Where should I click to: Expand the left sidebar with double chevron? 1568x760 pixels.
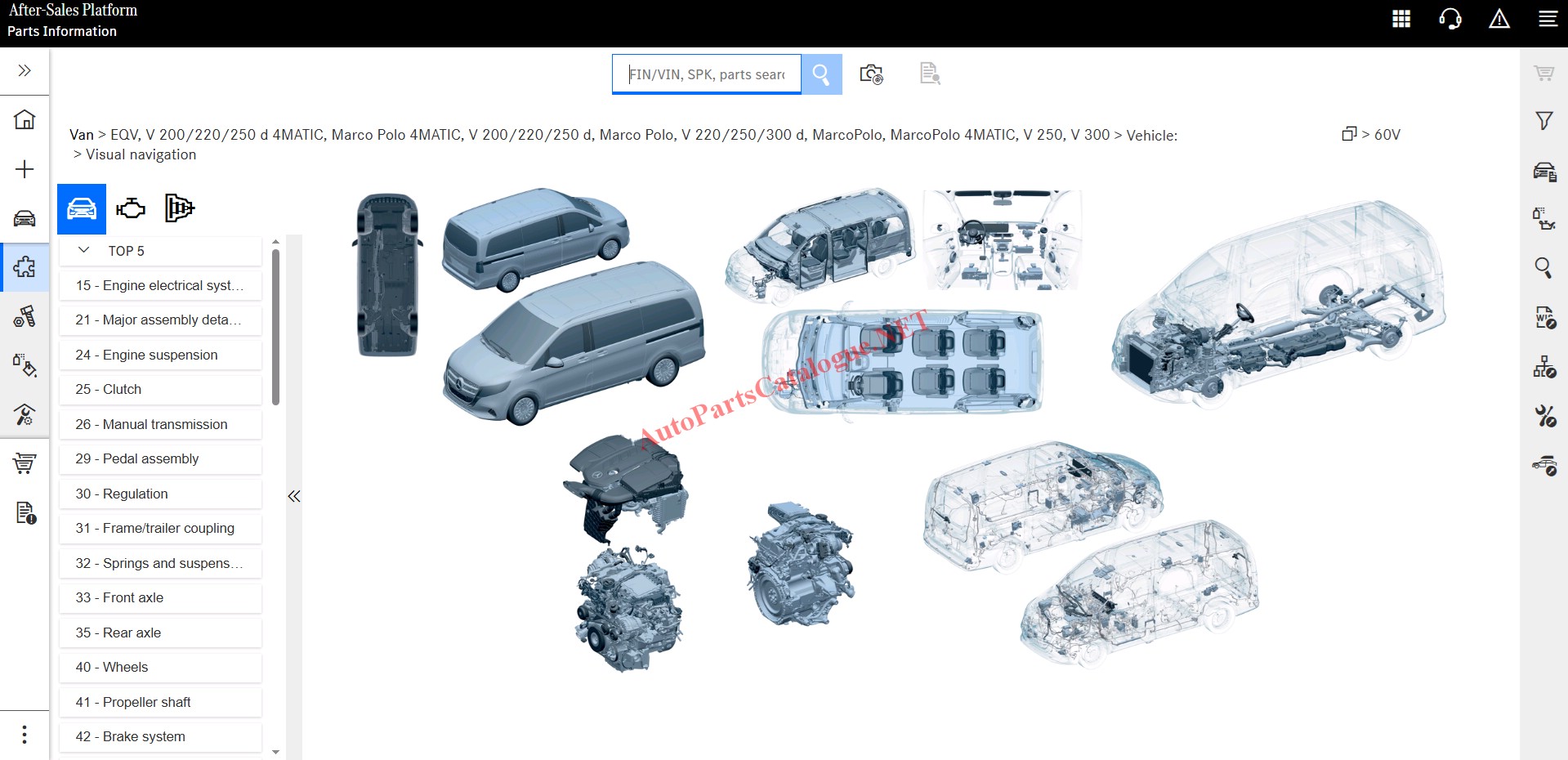point(25,70)
